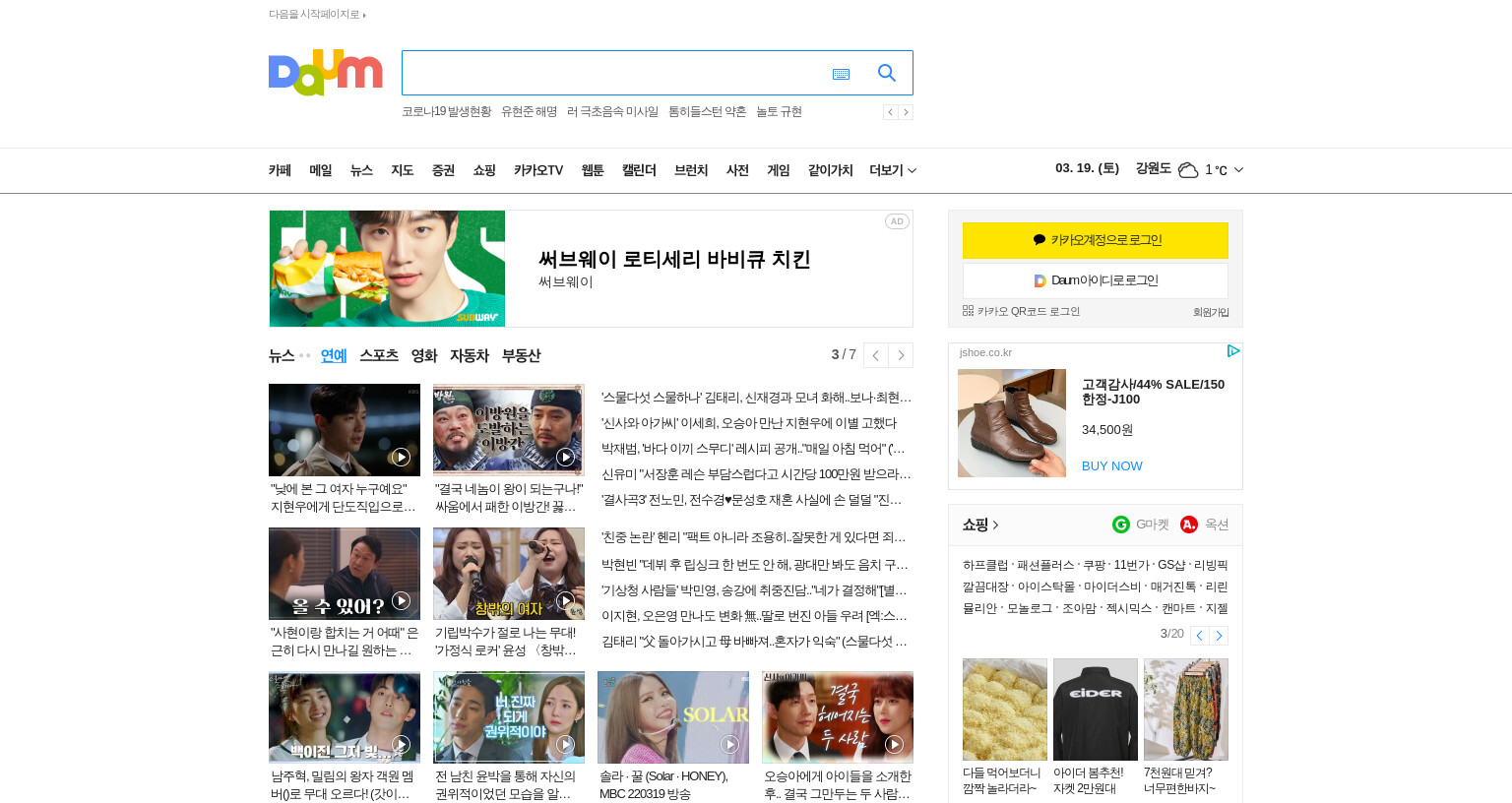Click the 11번가 shopping mall link

tap(1131, 565)
